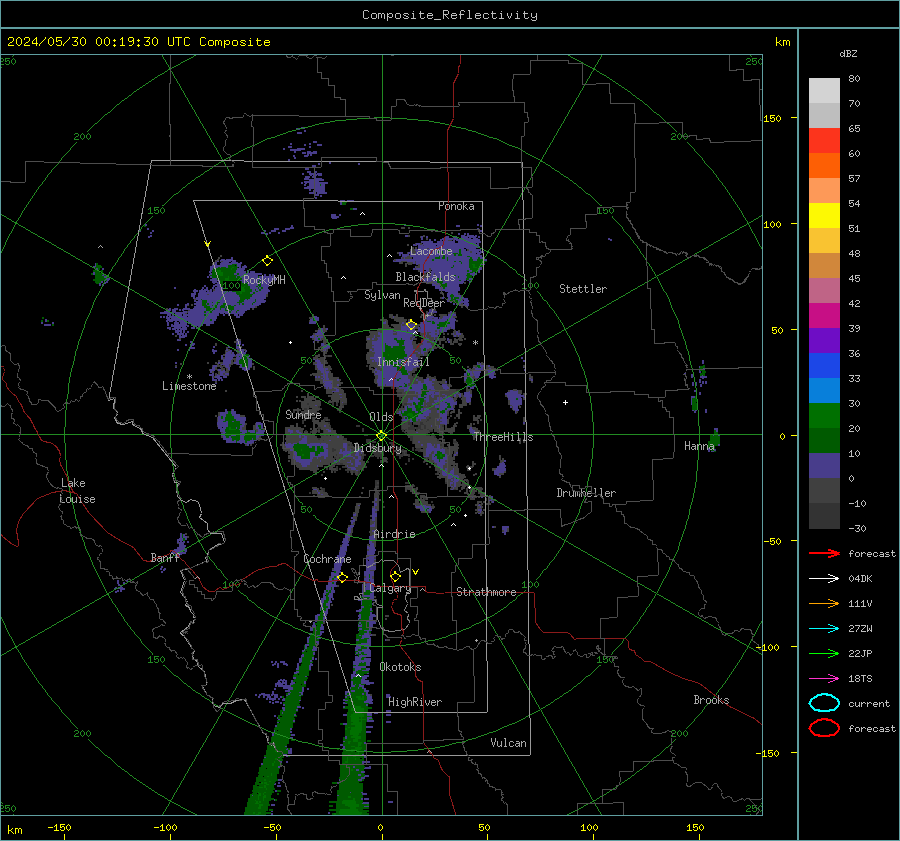
Task: Click the Sundre town label
Action: (x=303, y=414)
